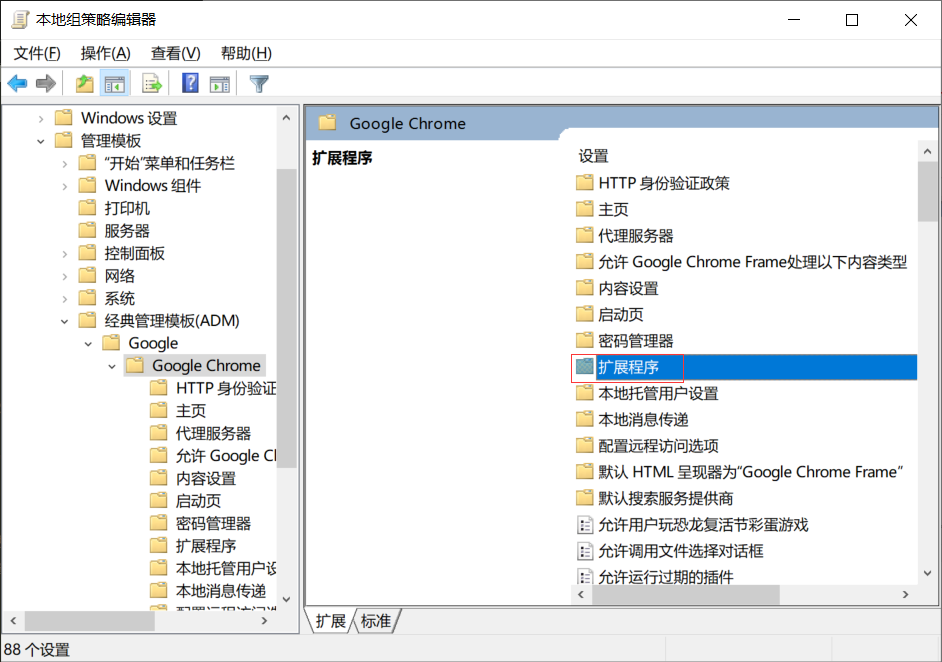Viewport: 942px width, 662px height.
Task: Switch to the 扩展 tab
Action: click(x=330, y=621)
